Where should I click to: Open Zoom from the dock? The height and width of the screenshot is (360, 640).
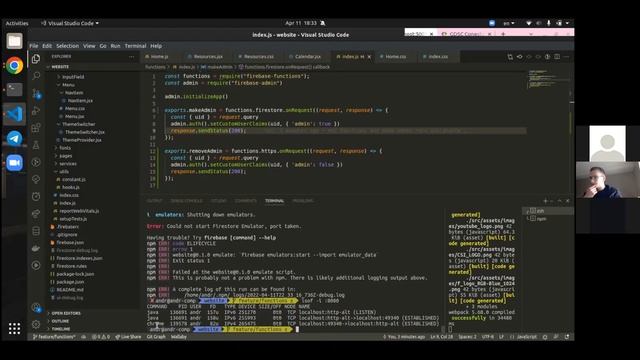(14, 163)
